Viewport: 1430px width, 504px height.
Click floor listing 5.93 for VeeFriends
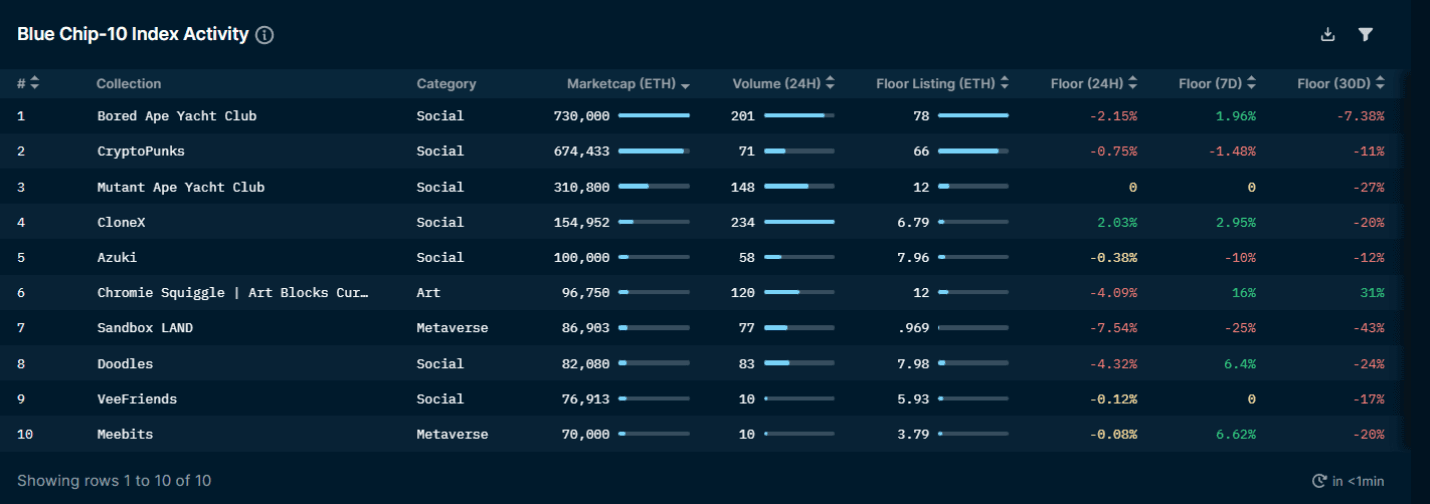coord(913,399)
